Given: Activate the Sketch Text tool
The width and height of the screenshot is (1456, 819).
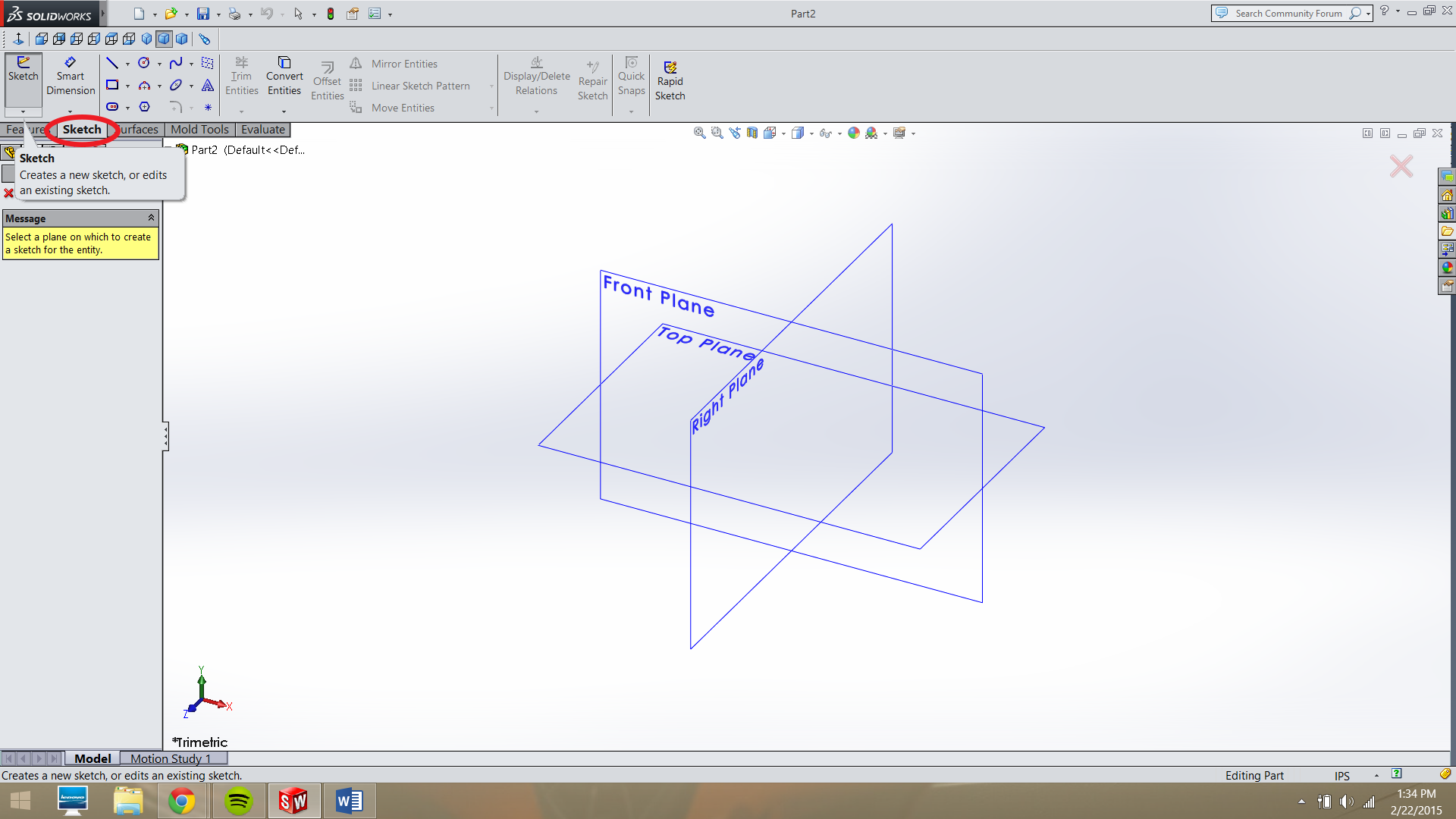Looking at the screenshot, I should pos(207,85).
